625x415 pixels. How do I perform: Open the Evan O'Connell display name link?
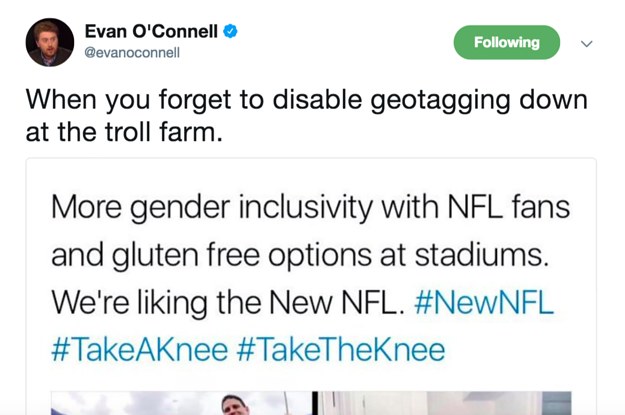151,32
